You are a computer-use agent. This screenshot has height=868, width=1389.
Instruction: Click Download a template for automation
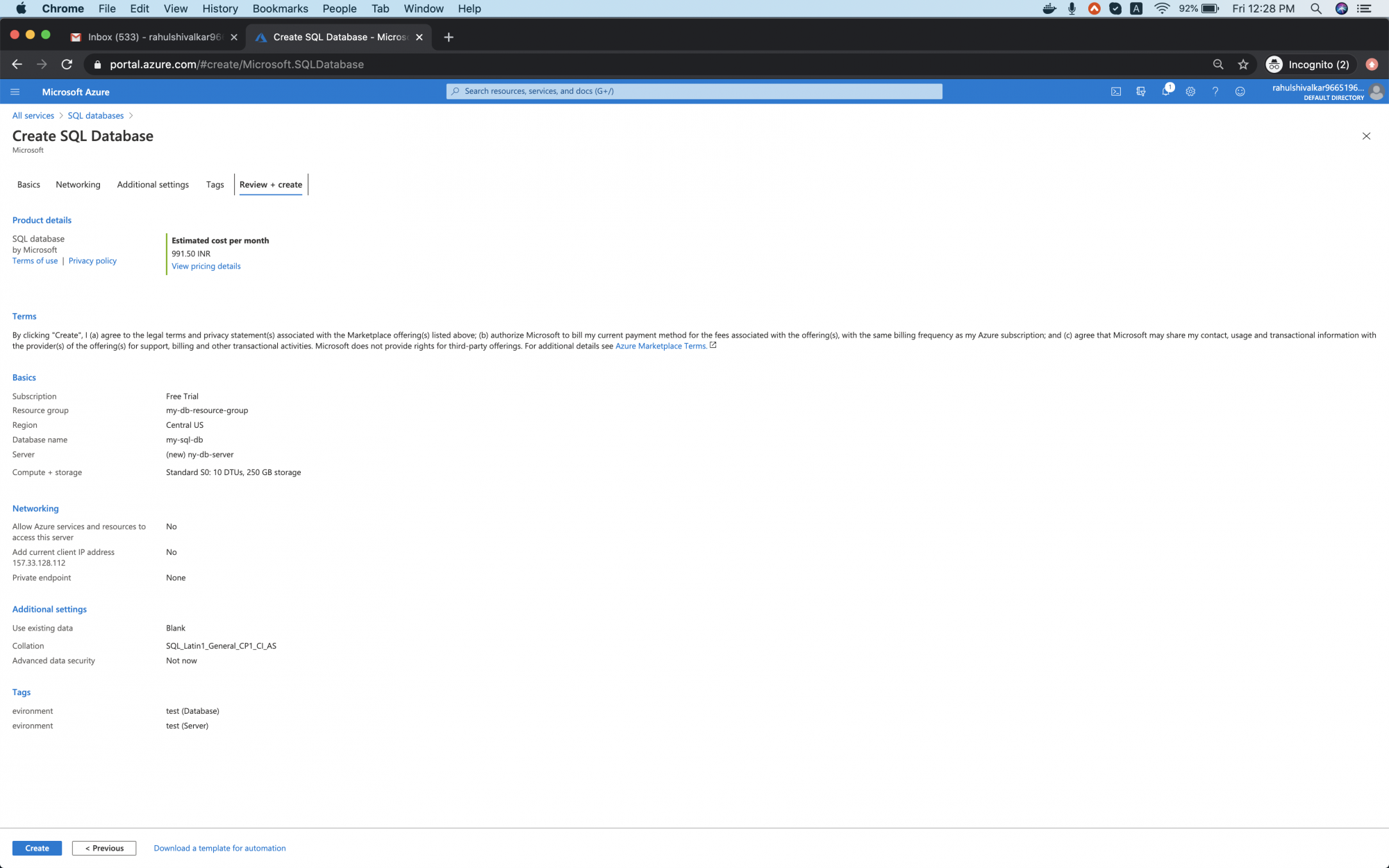click(219, 848)
